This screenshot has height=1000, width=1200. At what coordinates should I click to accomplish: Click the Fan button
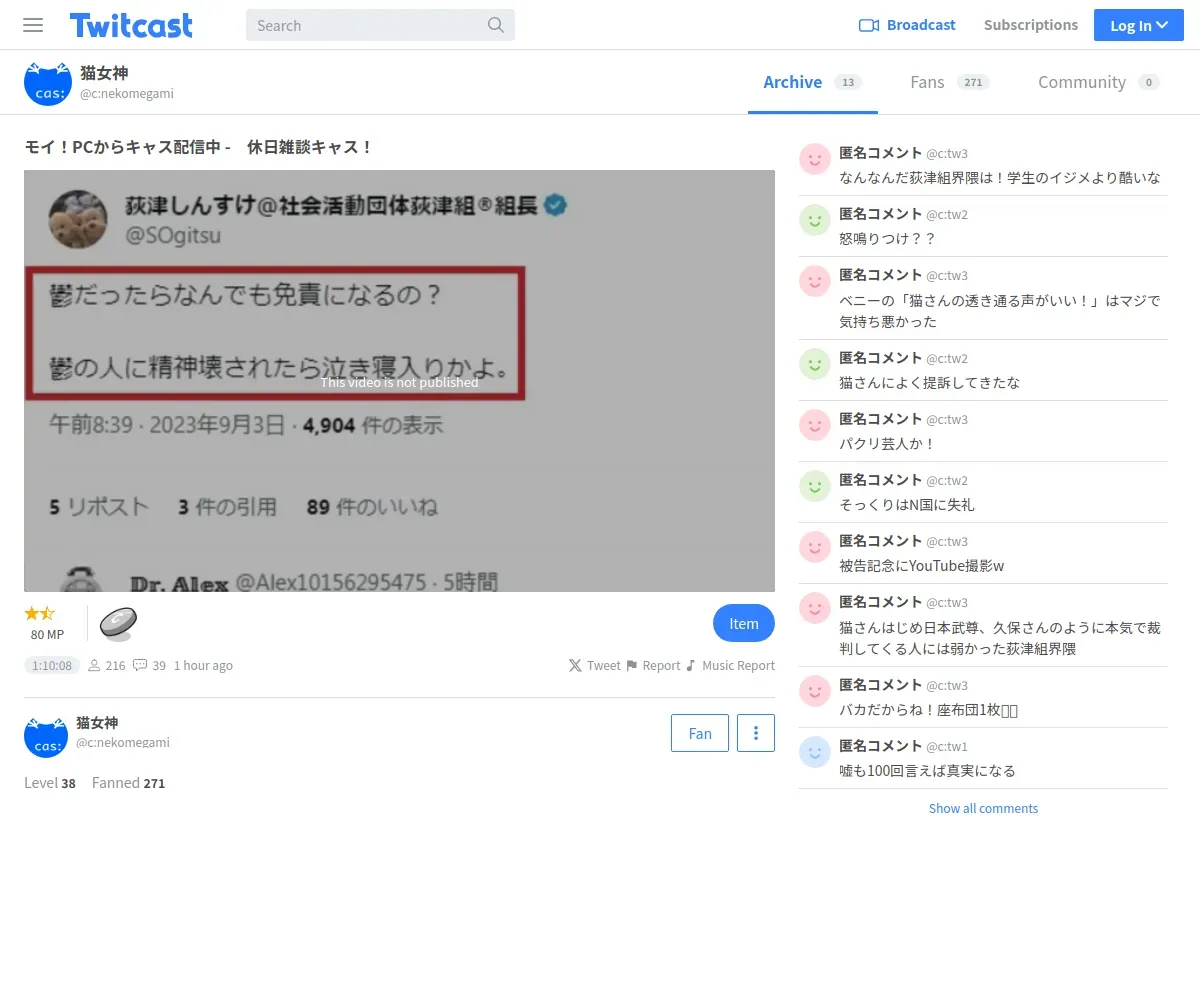pyautogui.click(x=700, y=733)
